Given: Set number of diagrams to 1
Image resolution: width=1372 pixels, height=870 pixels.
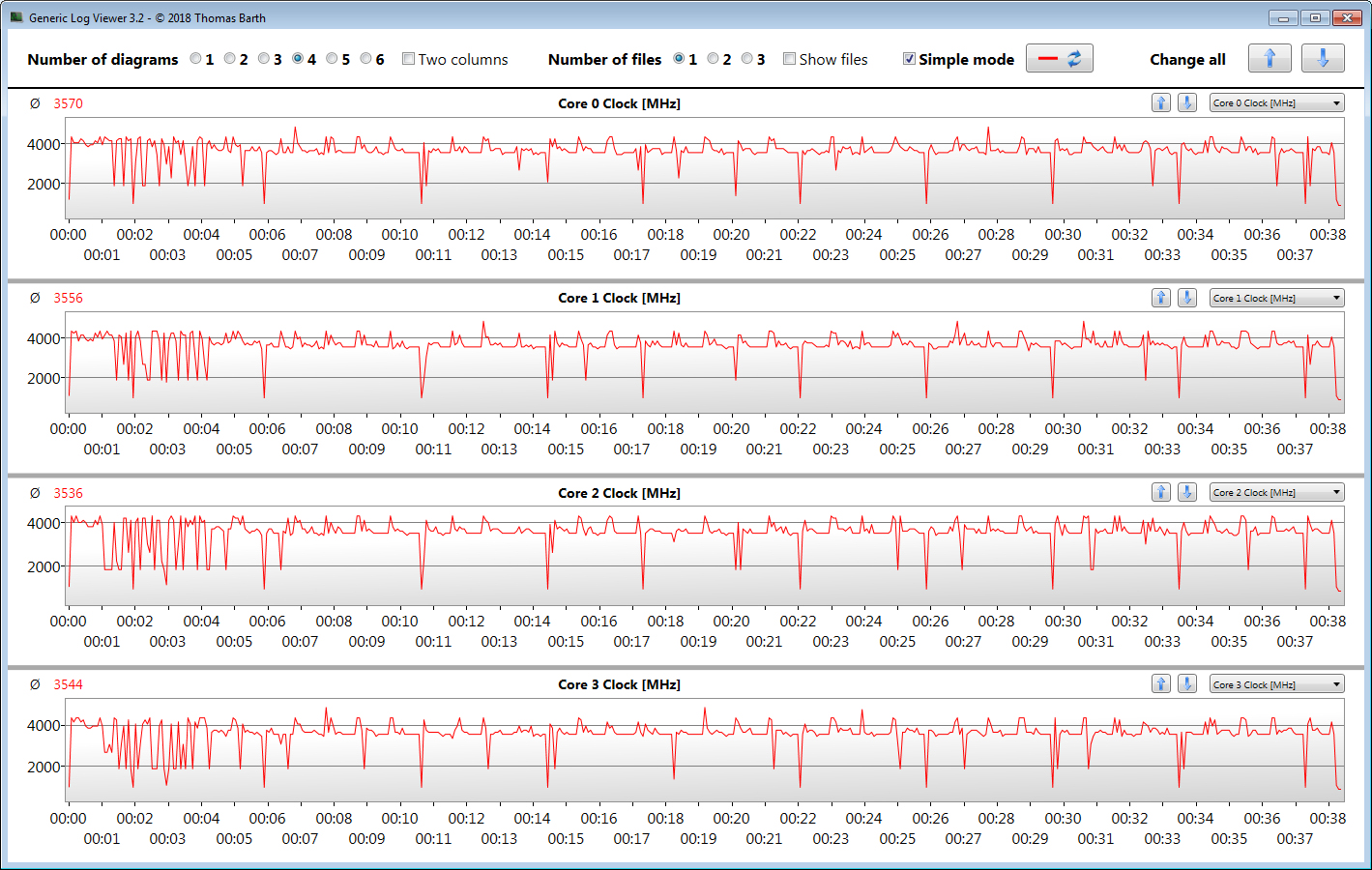Looking at the screenshot, I should tap(196, 59).
